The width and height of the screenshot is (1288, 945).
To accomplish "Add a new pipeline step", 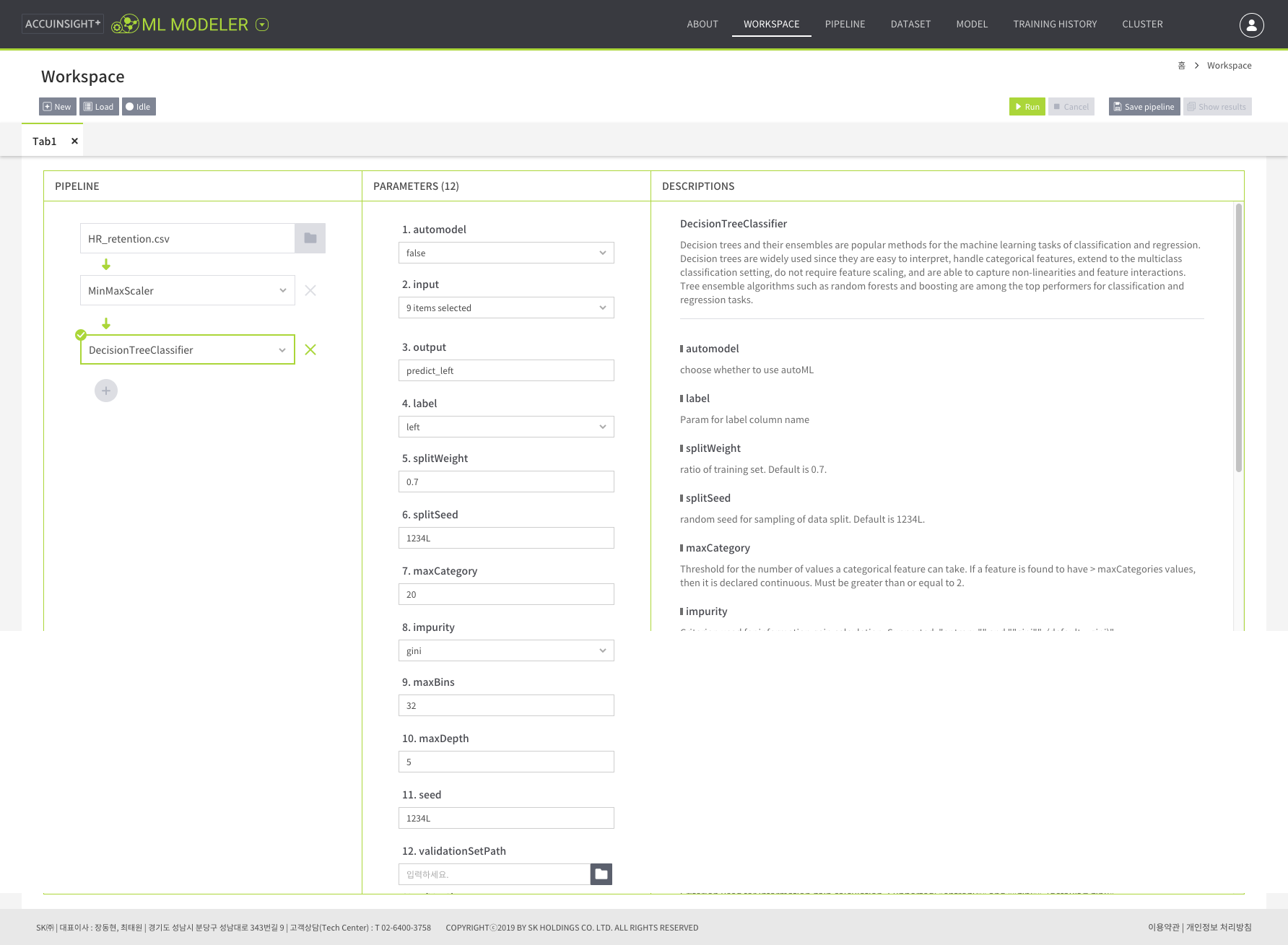I will pyautogui.click(x=106, y=391).
